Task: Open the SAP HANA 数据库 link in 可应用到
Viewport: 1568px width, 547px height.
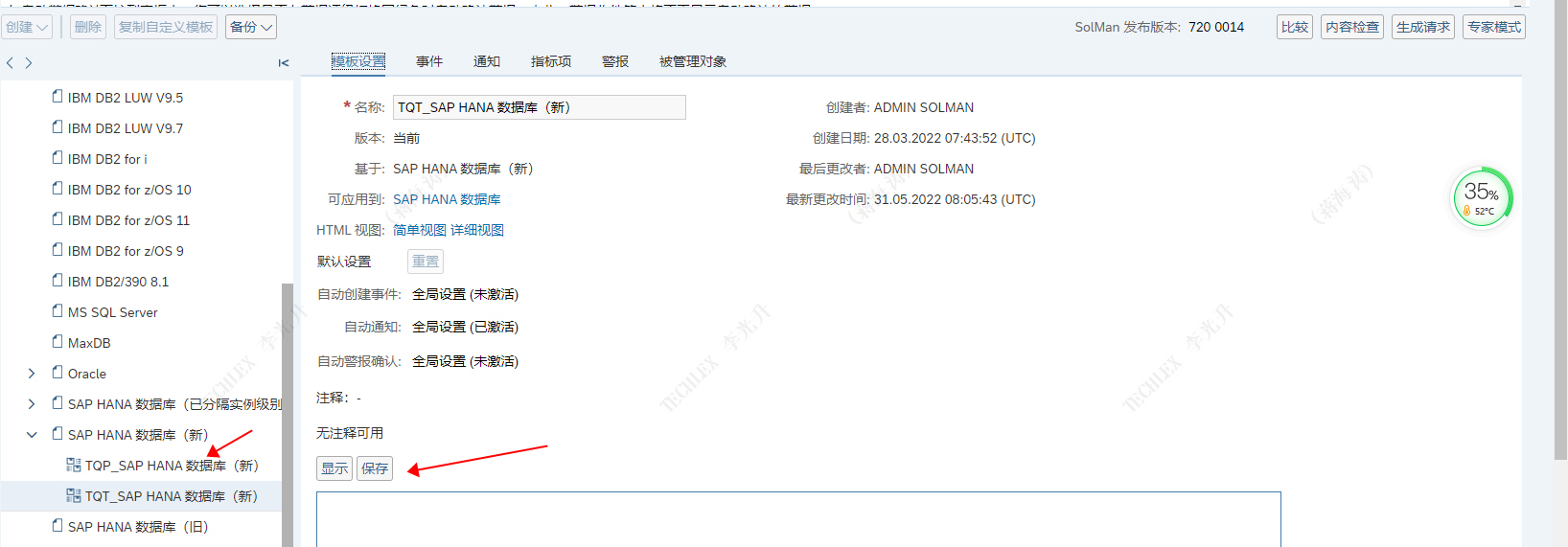Action: click(x=447, y=199)
